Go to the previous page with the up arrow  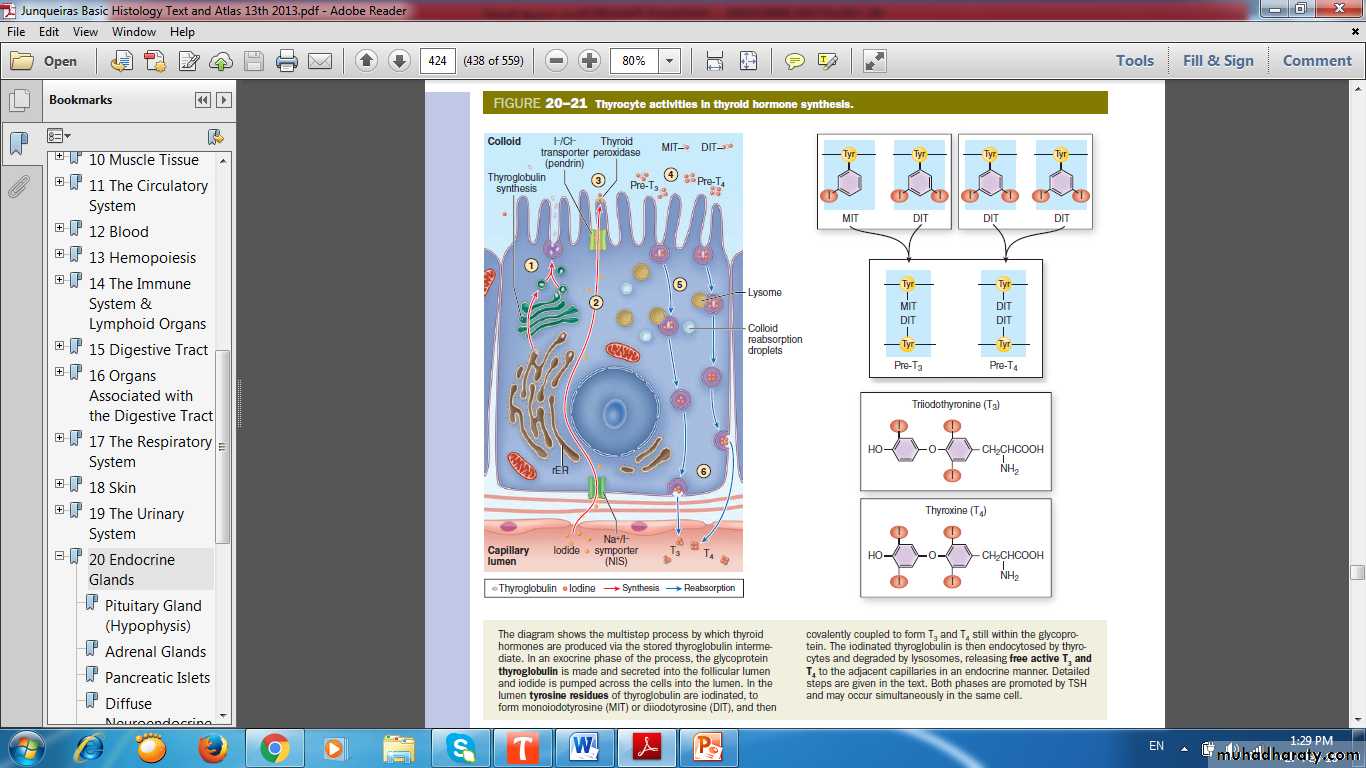click(366, 61)
